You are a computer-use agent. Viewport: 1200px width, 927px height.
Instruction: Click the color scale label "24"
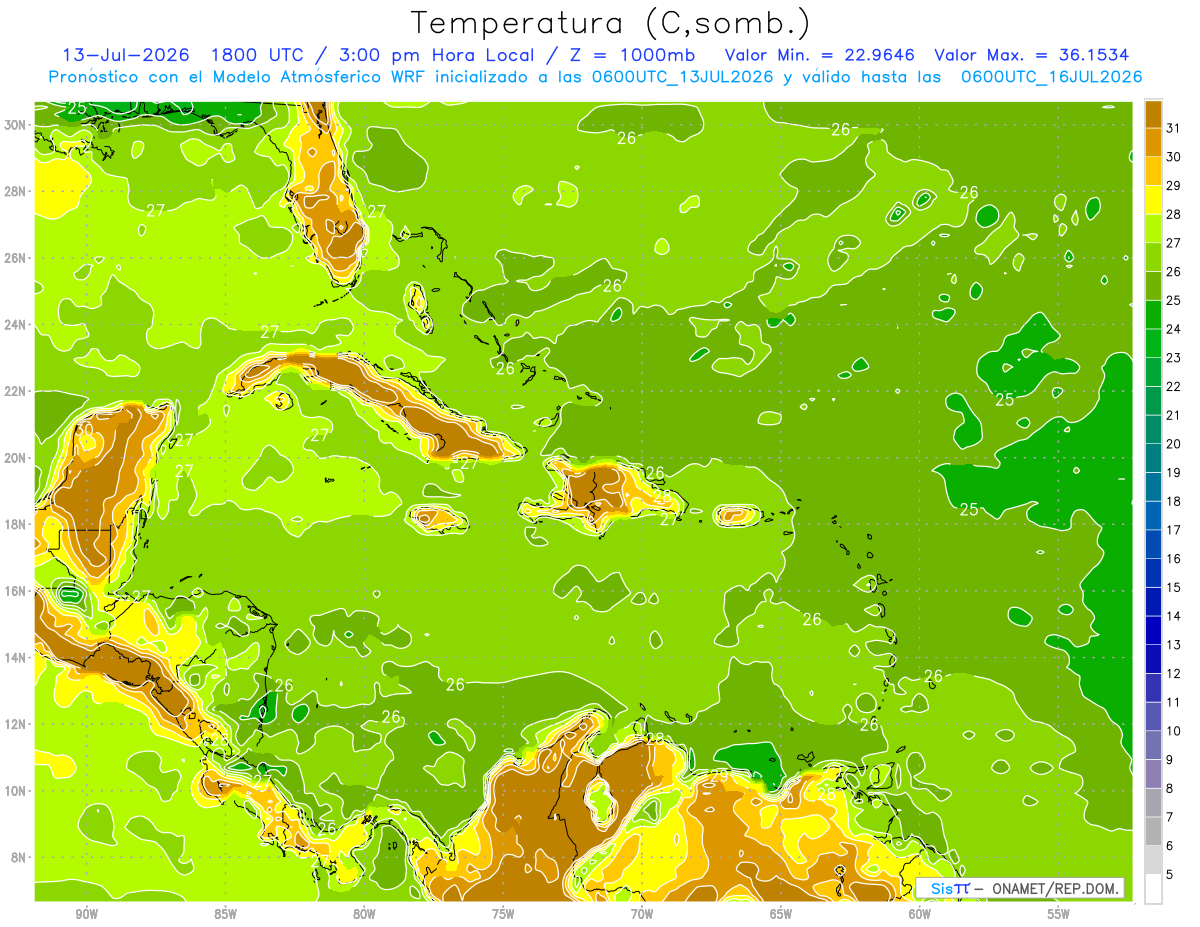click(1174, 329)
